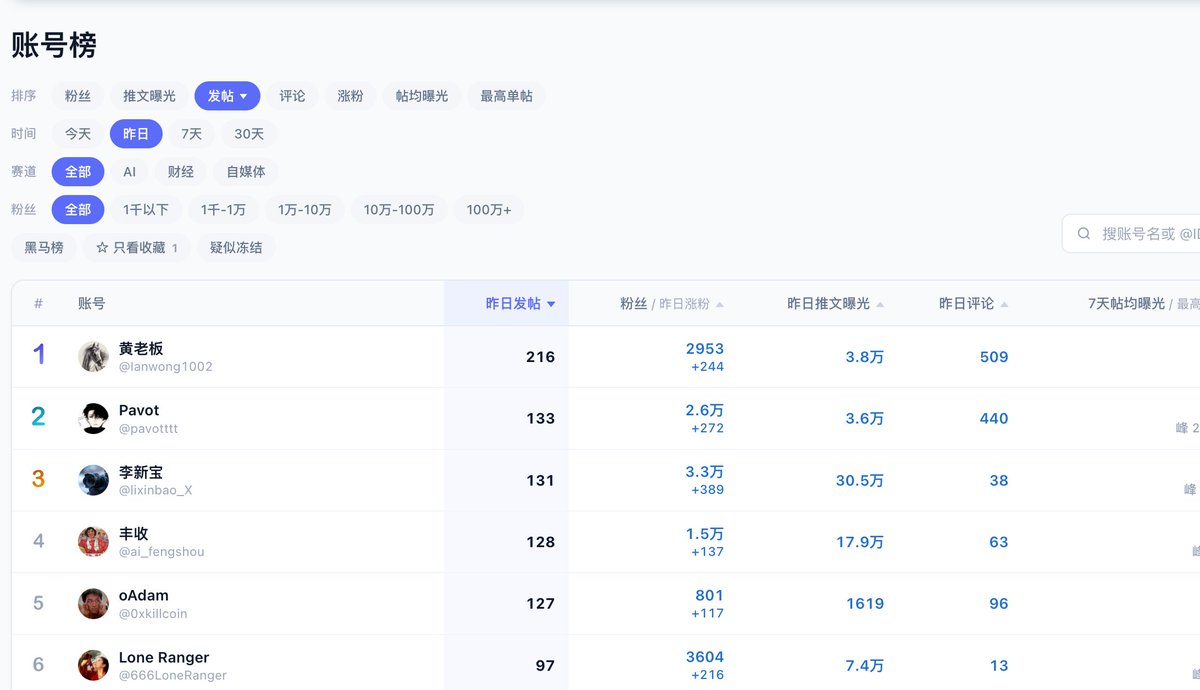Filter followers 10万-100万
Screen dimensions: 1200x690
click(x=399, y=210)
